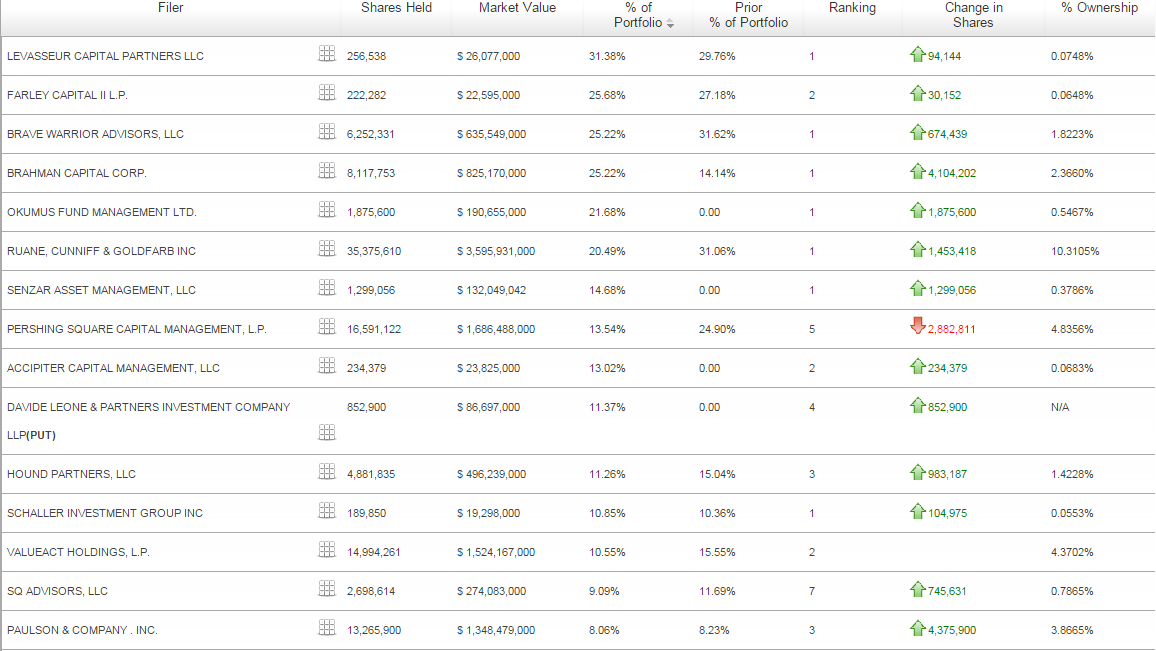1156x651 pixels.
Task: Click grid icon in Accipiter Capital Management row
Action: pos(327,366)
